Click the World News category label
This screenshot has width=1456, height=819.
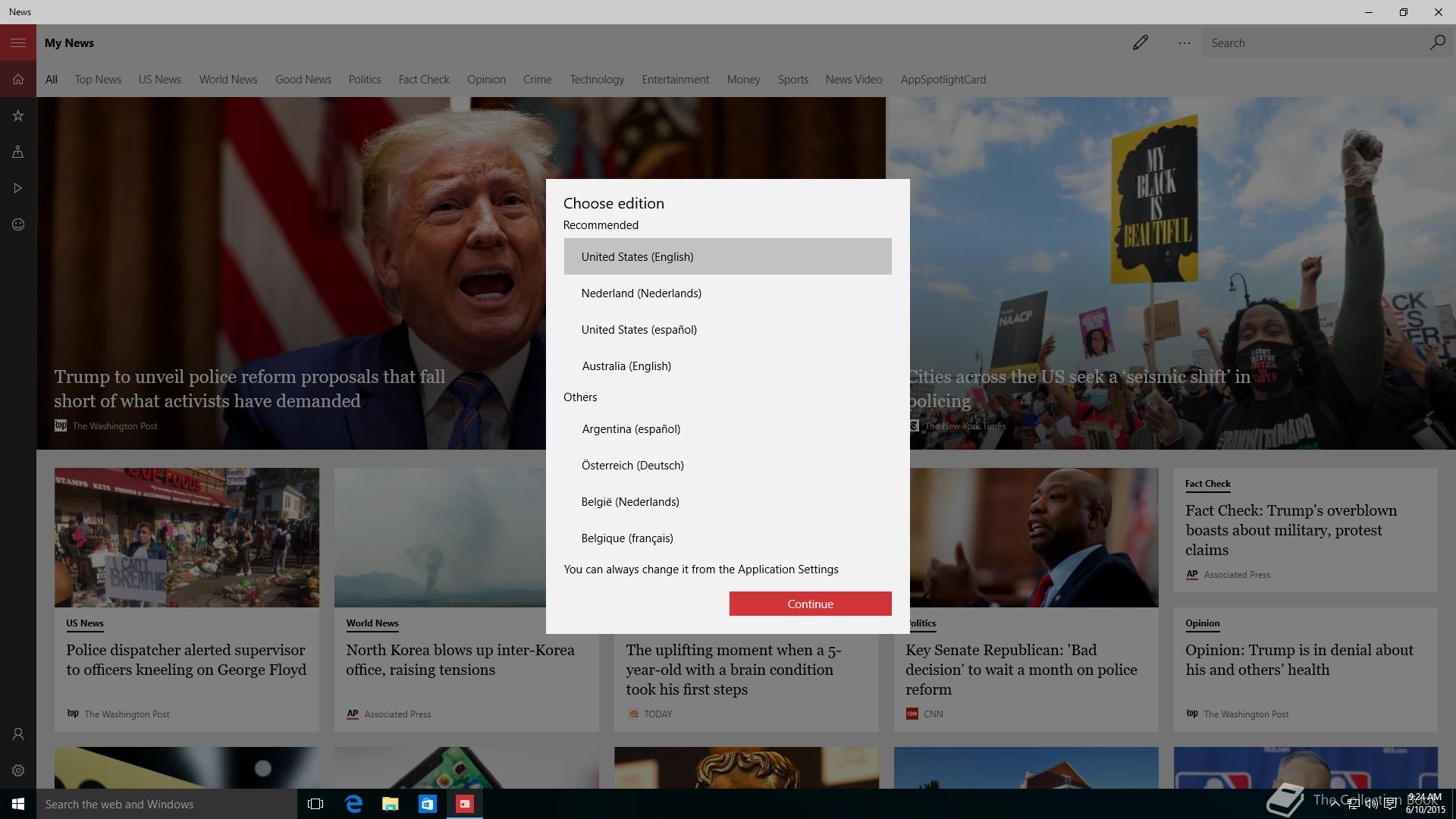click(x=372, y=623)
